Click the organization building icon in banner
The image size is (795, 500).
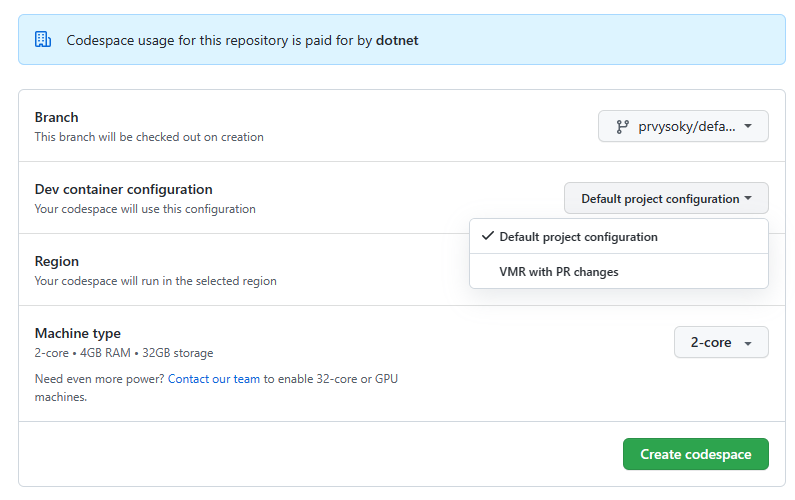[43, 40]
